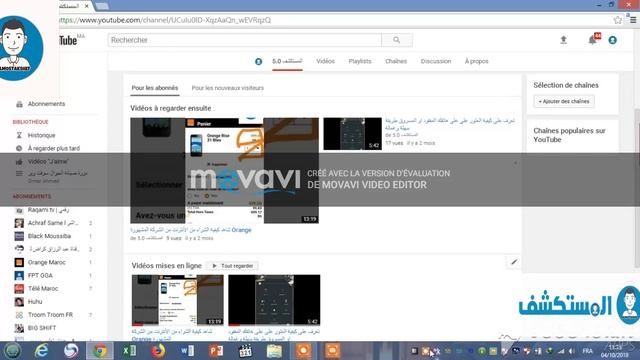Screen dimensions: 640x360
Task: Open Black Moussiba subscription avatar
Action: (x=19, y=236)
